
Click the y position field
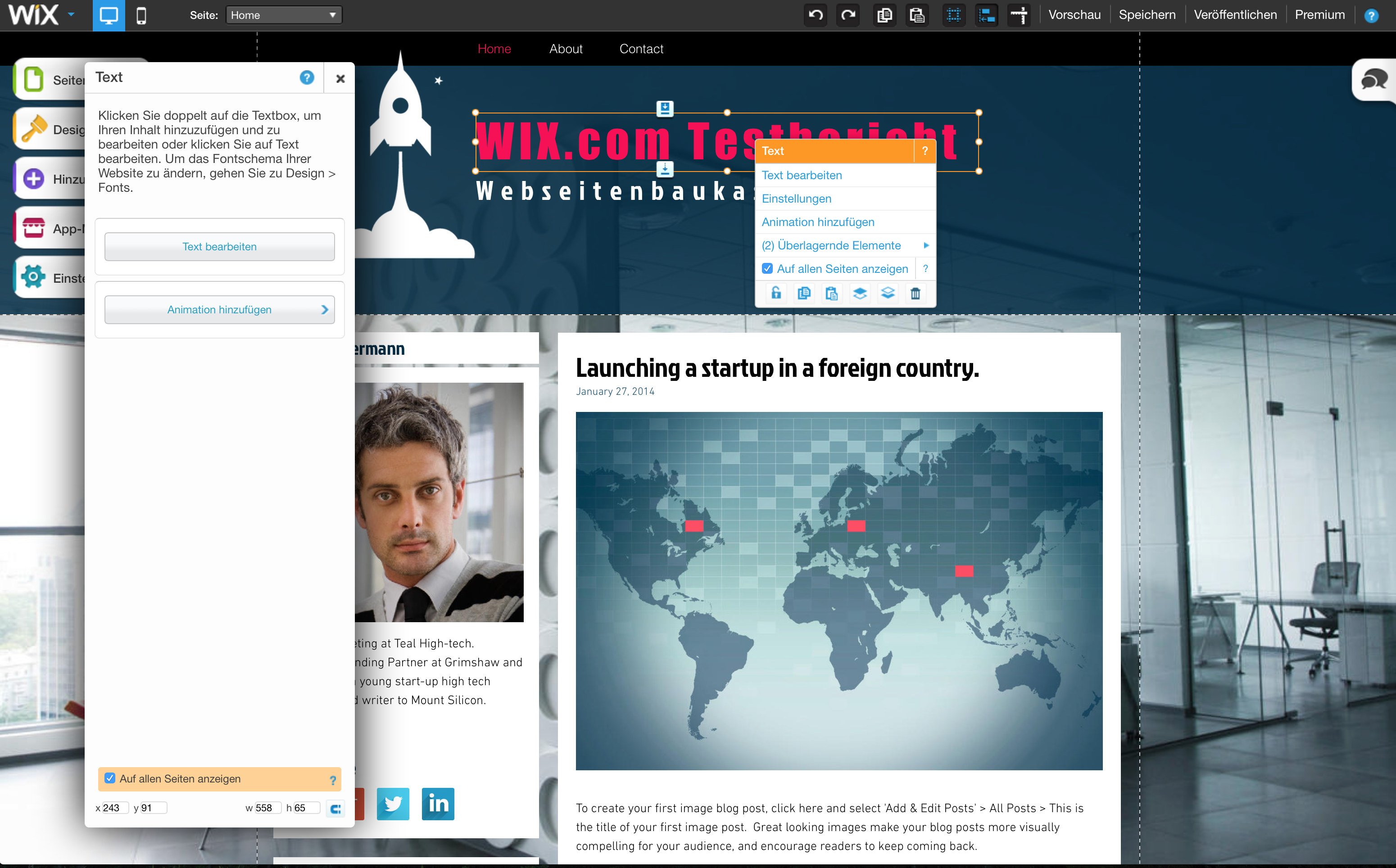(153, 808)
